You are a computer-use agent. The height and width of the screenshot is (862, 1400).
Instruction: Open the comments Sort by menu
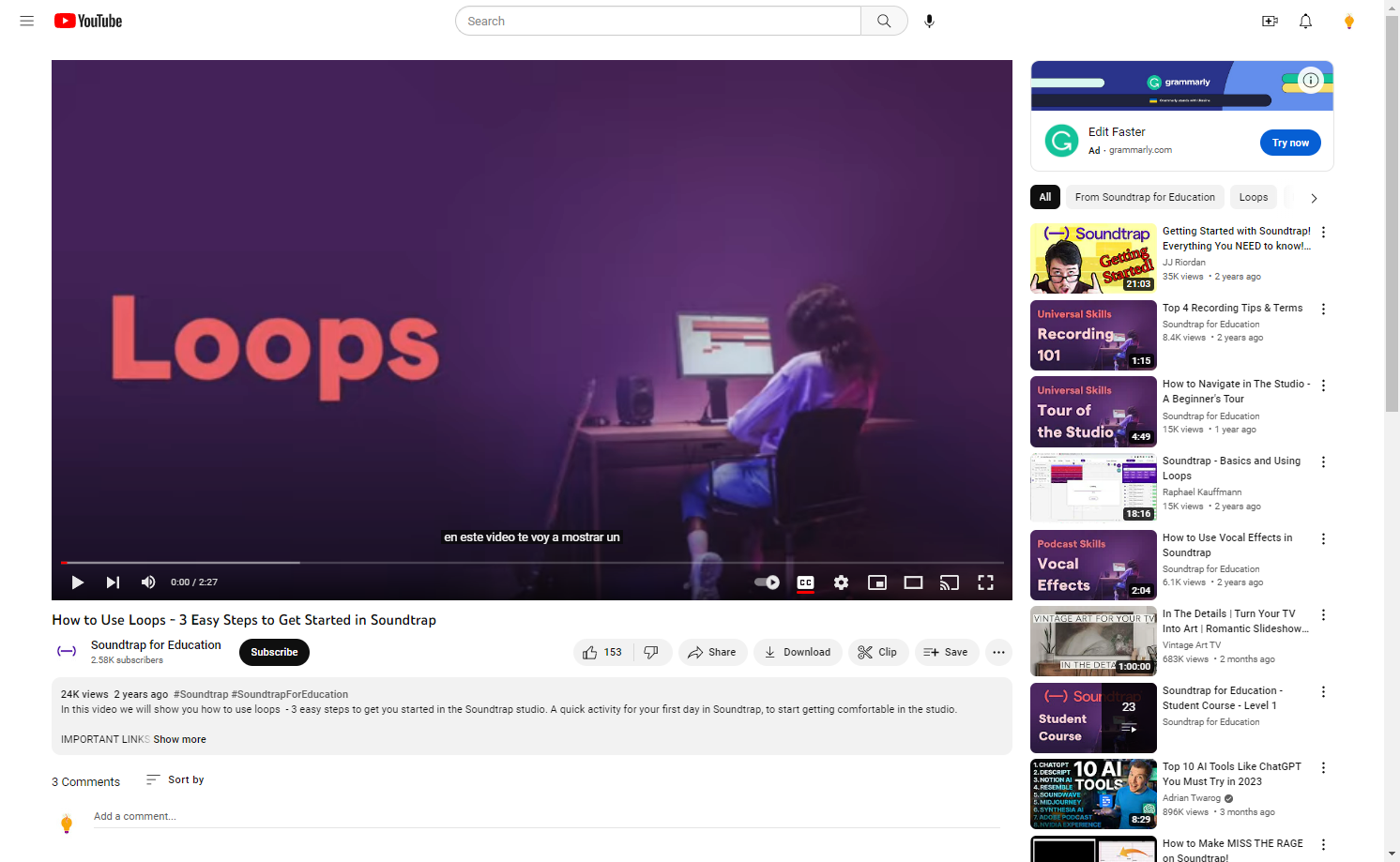[x=175, y=779]
